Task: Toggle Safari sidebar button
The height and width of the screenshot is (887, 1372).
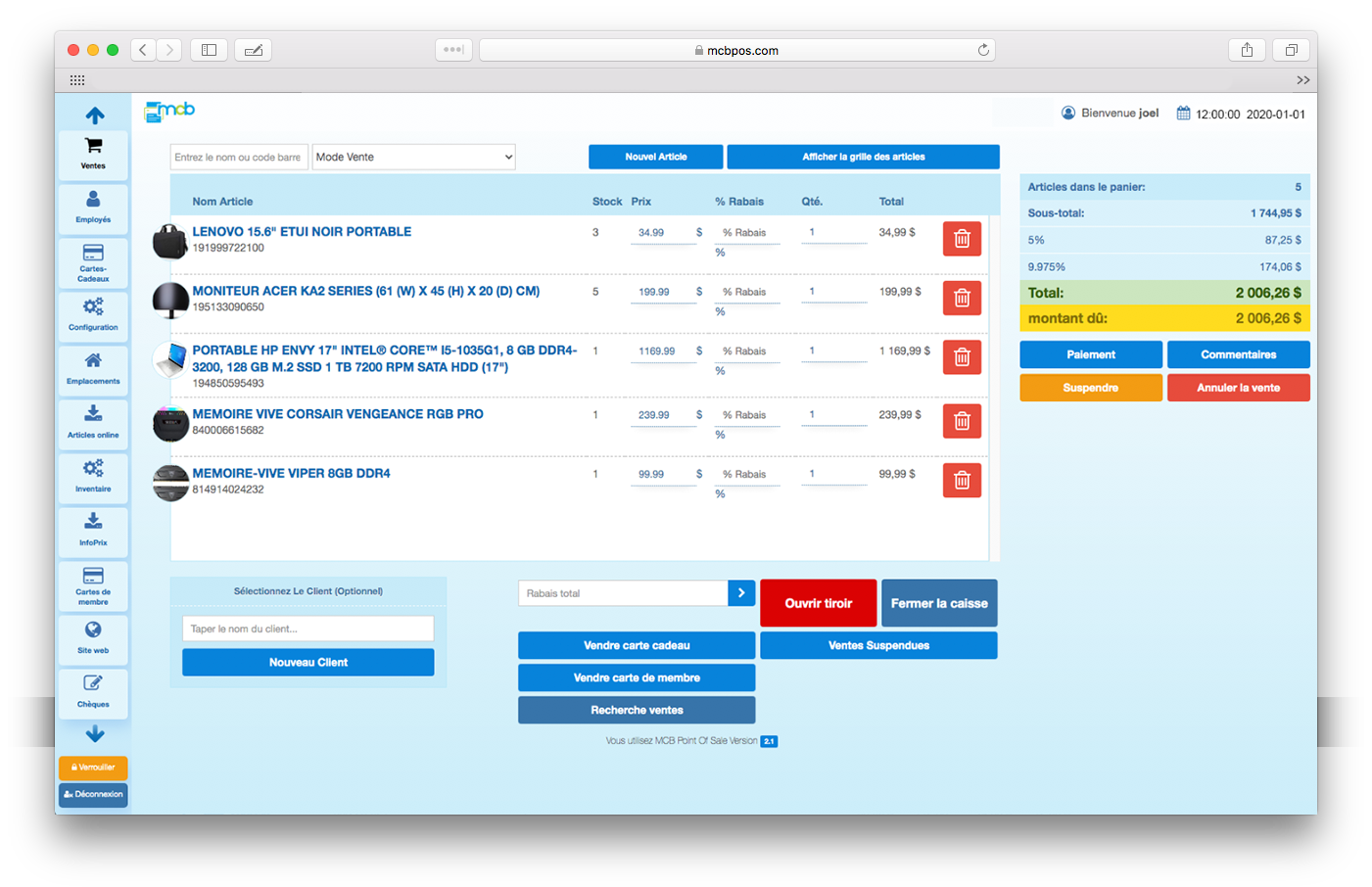Action: click(x=209, y=50)
